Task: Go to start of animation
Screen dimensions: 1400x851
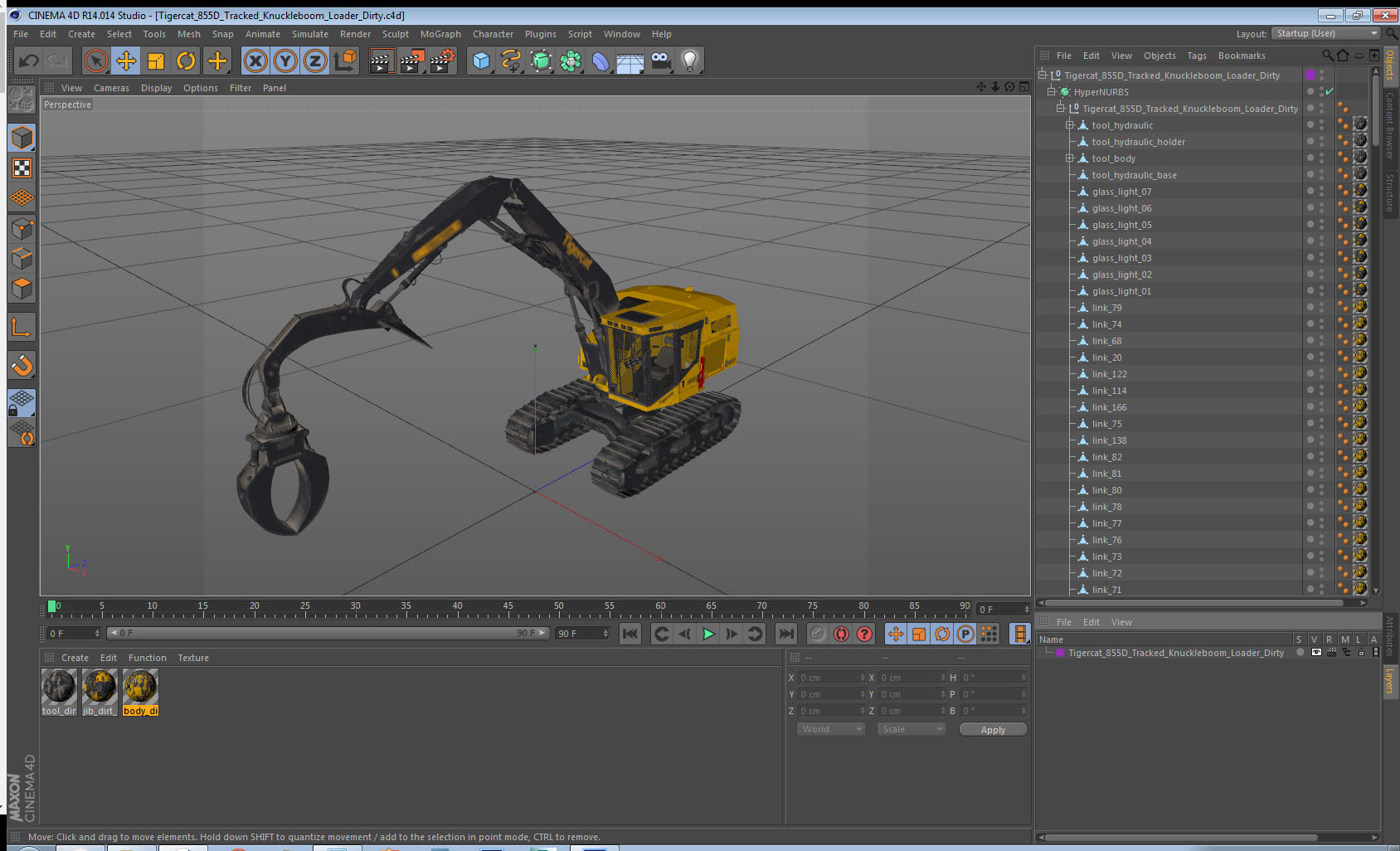Action: coord(630,634)
